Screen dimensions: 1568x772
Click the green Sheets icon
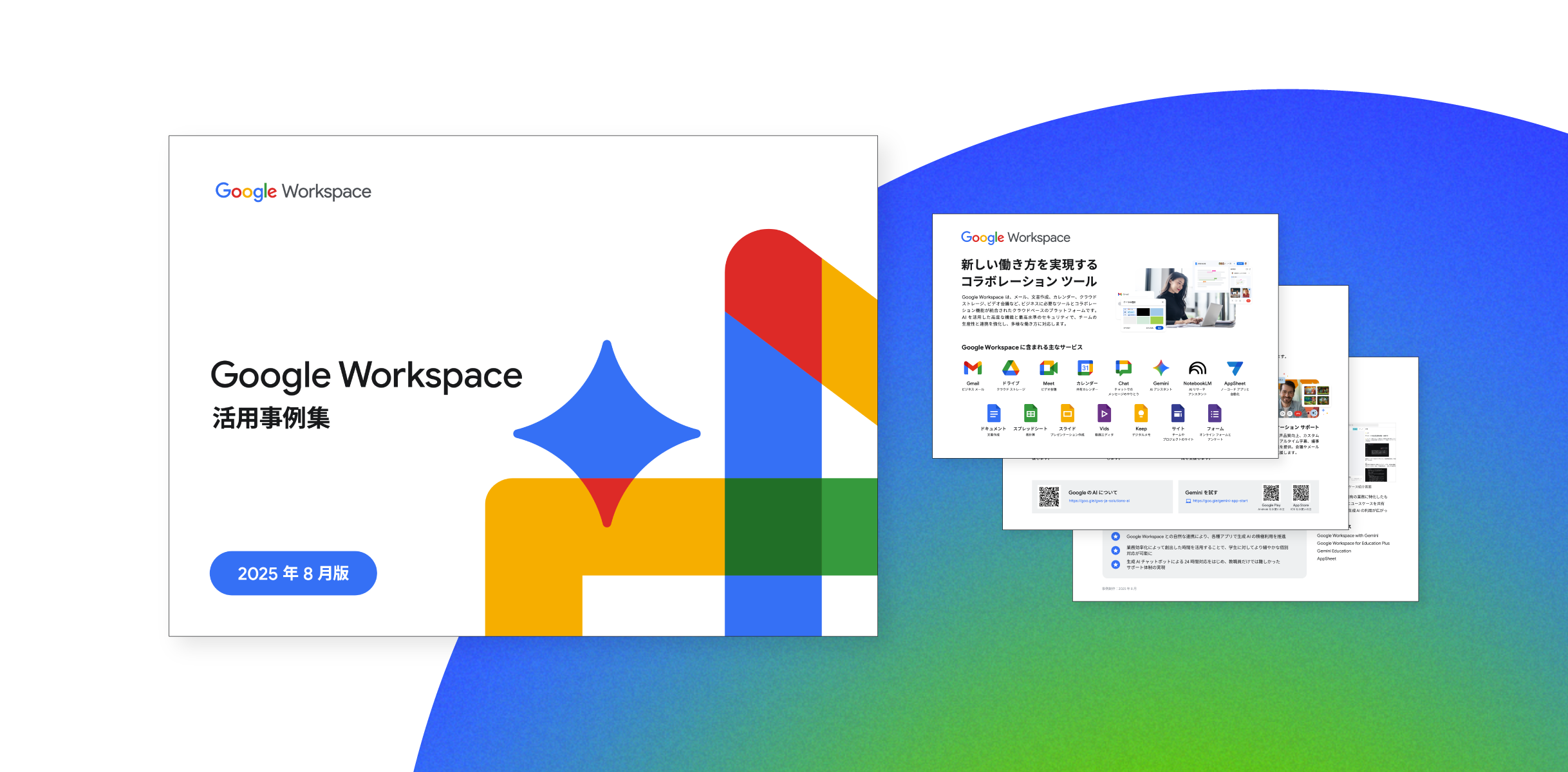pos(1031,413)
